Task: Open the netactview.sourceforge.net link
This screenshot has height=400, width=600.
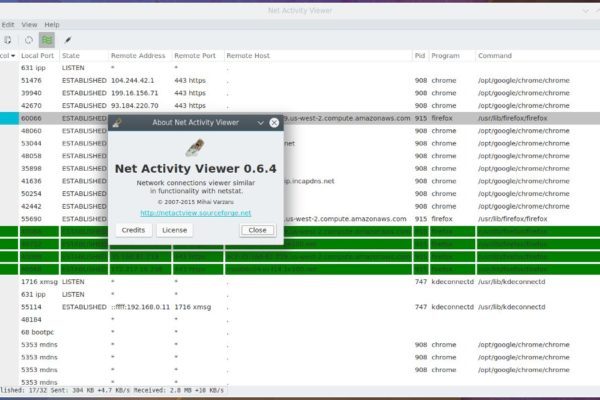Action: [x=195, y=212]
